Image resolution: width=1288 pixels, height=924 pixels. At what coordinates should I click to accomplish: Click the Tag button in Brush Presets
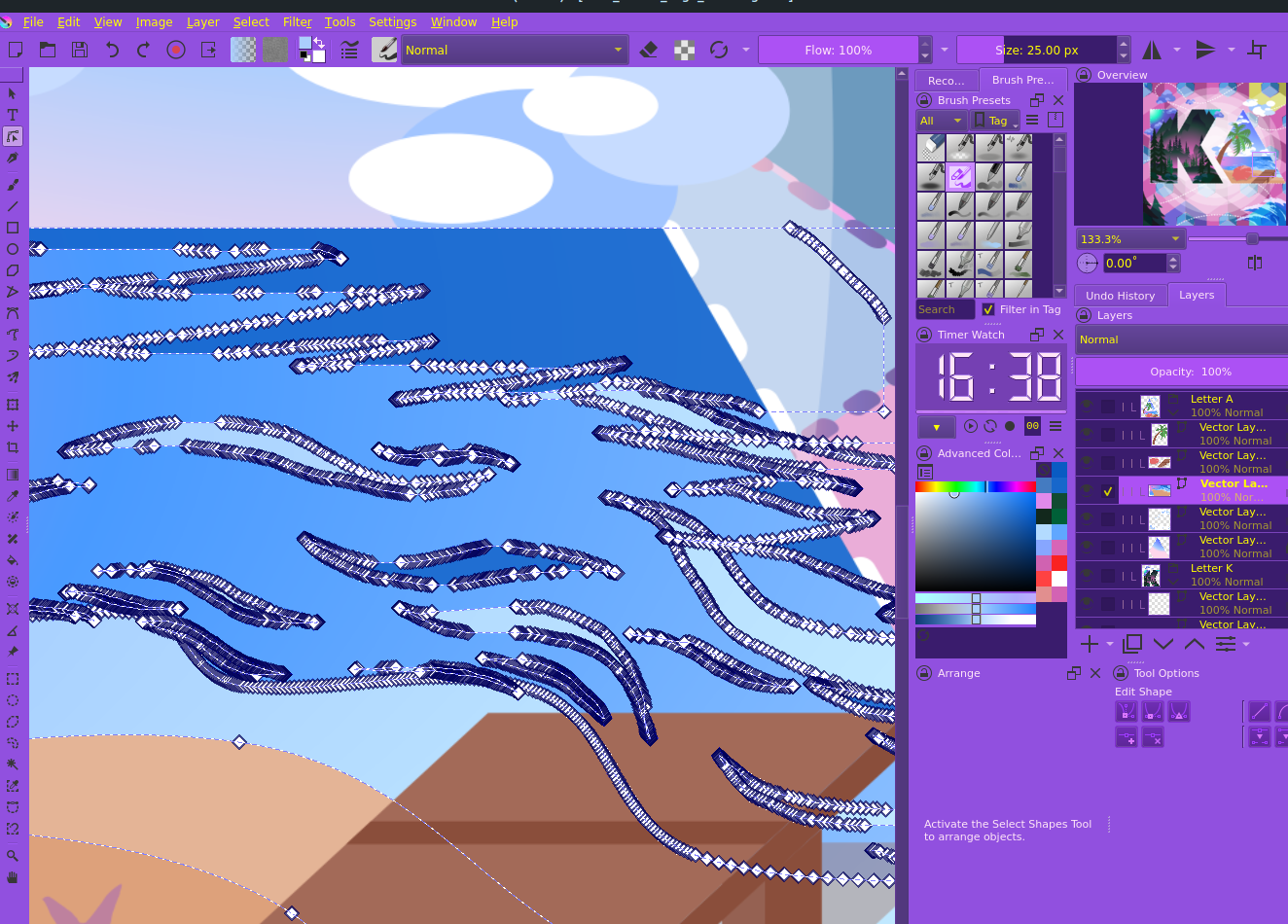[x=996, y=121]
